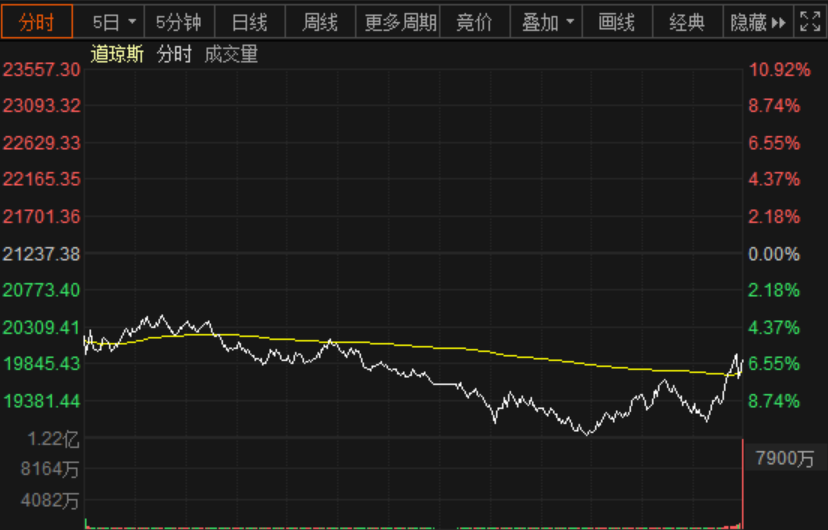Expand the 叠加 overlay dropdown

pos(570,23)
